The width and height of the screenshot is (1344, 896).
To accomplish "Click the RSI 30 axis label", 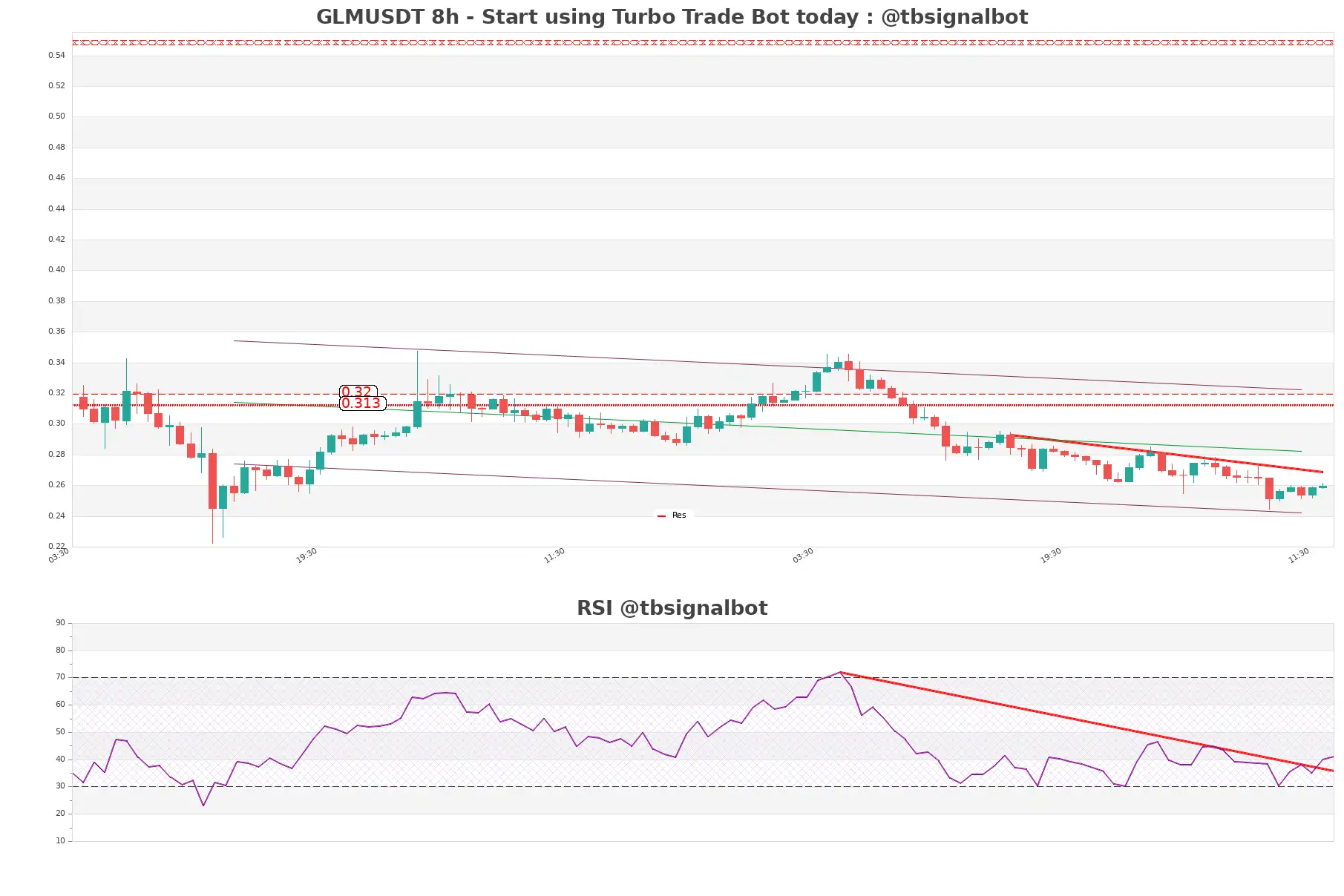I will [60, 786].
